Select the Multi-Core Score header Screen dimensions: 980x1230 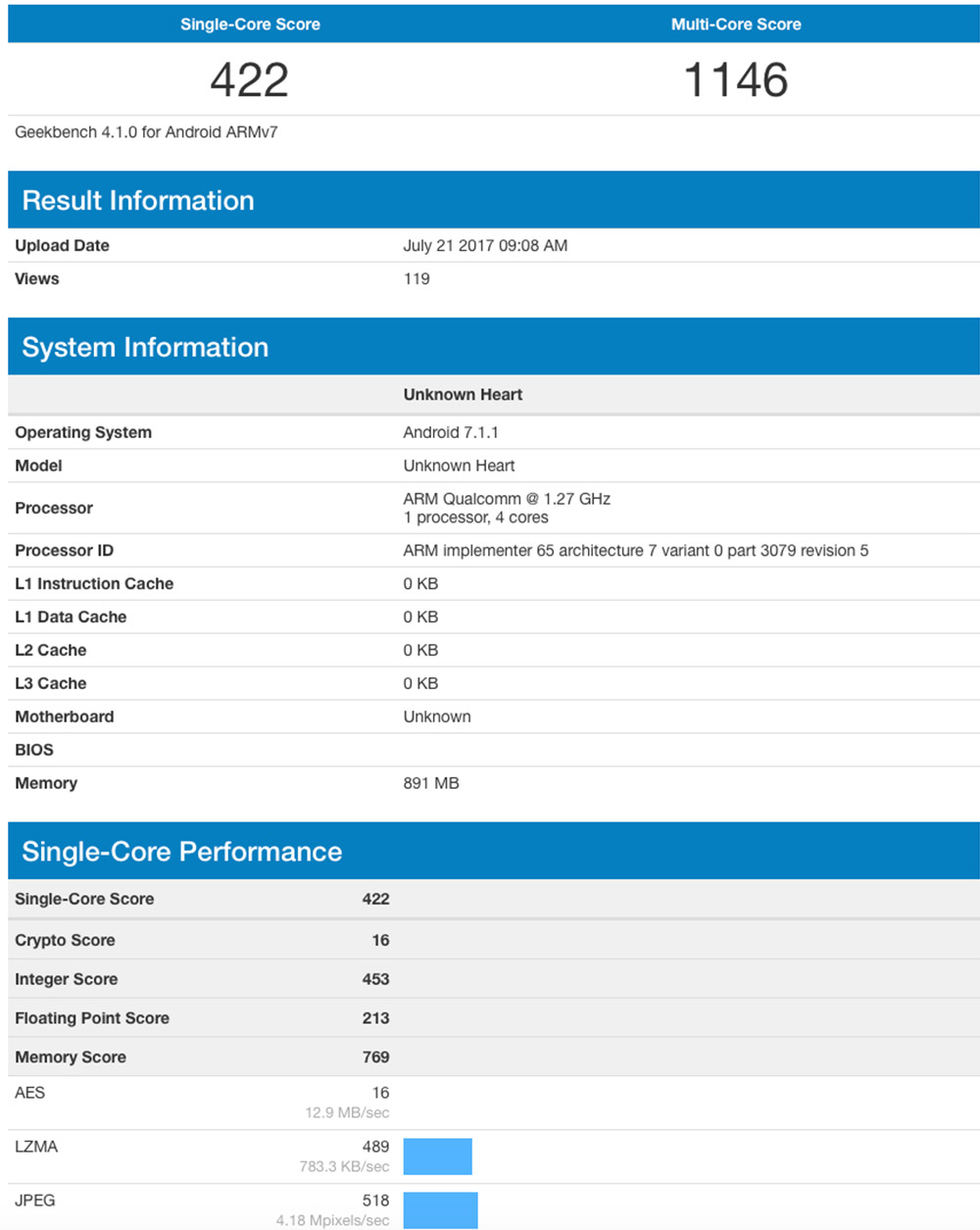pyautogui.click(x=734, y=24)
